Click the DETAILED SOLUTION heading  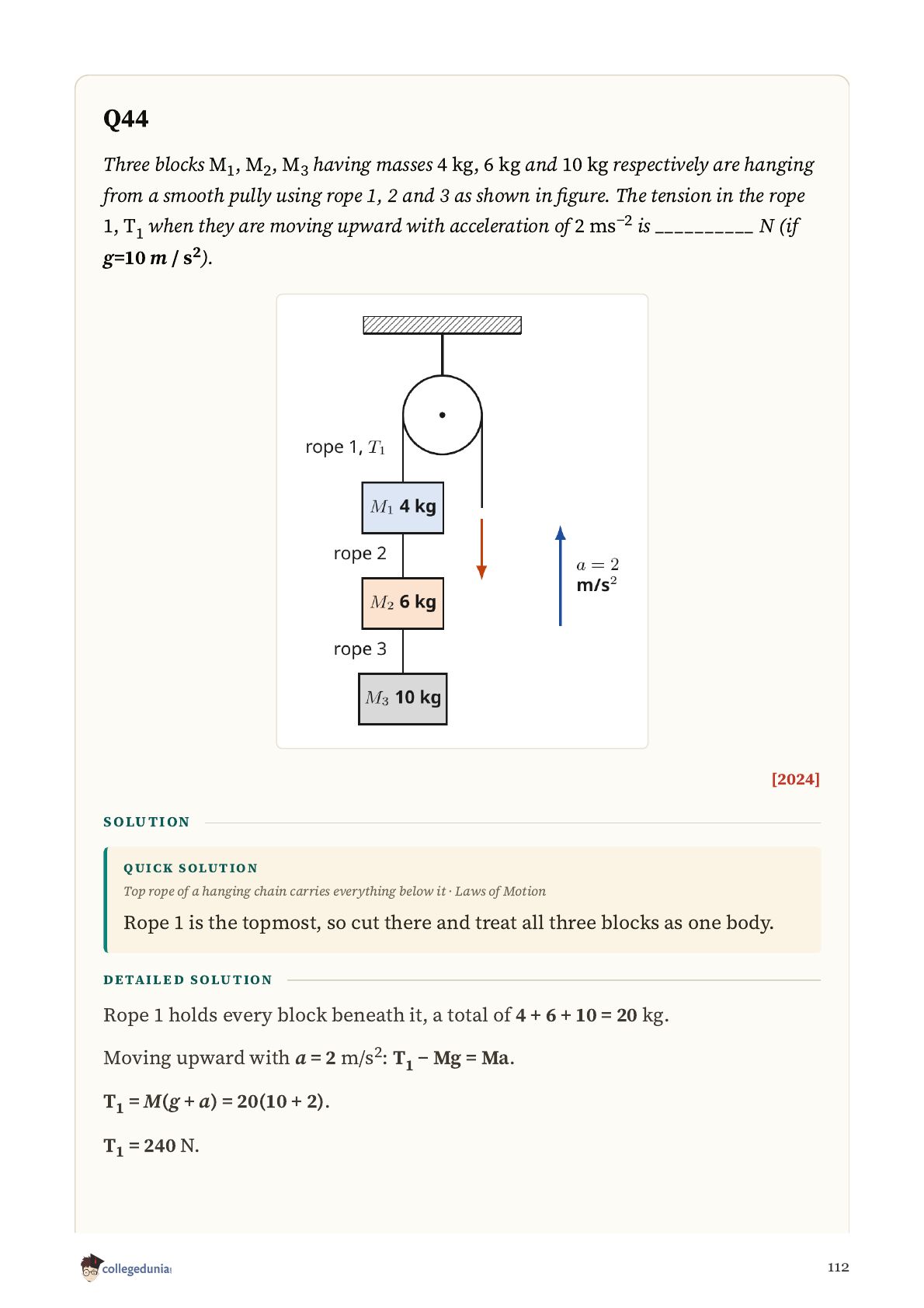point(188,979)
